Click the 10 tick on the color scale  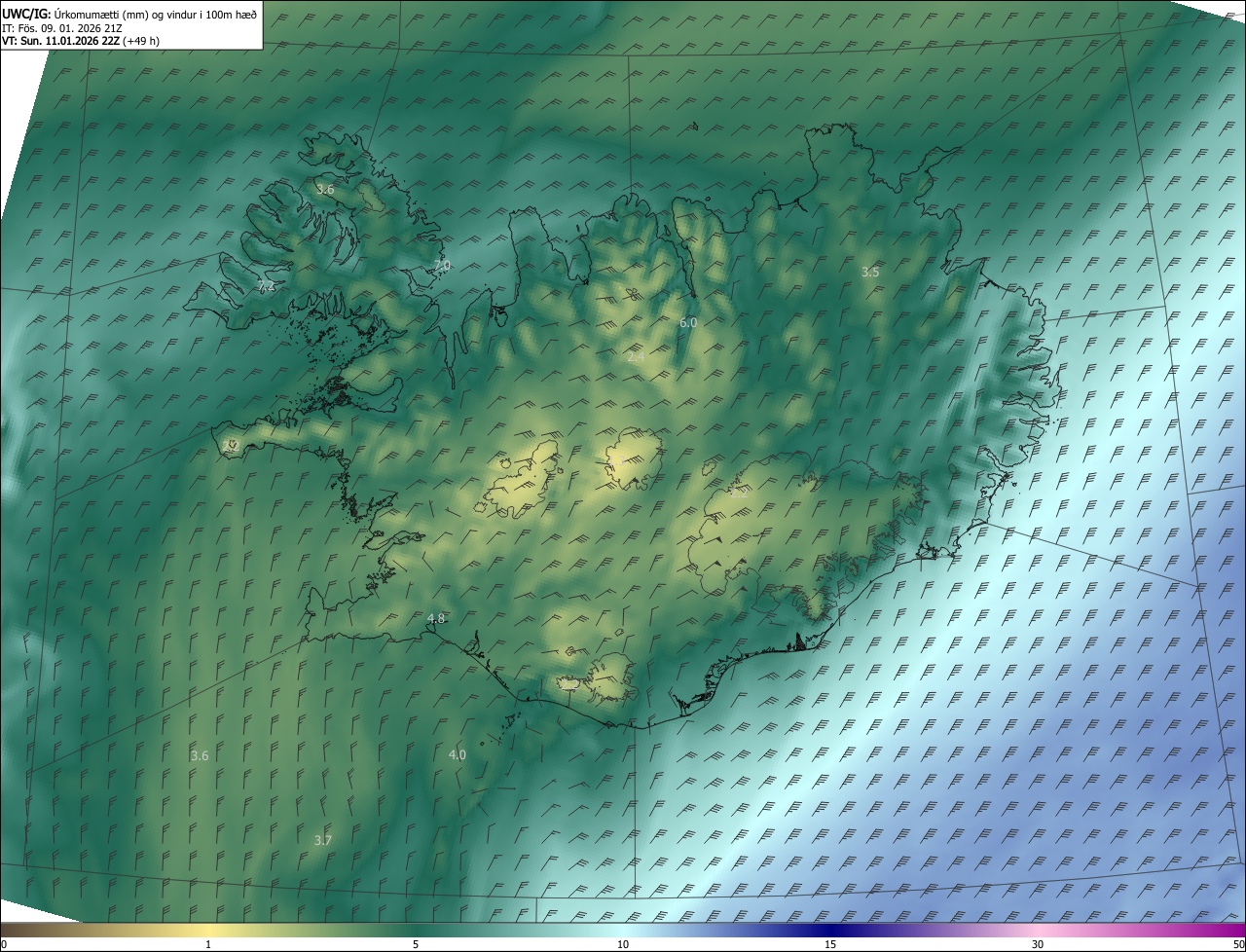(x=623, y=945)
